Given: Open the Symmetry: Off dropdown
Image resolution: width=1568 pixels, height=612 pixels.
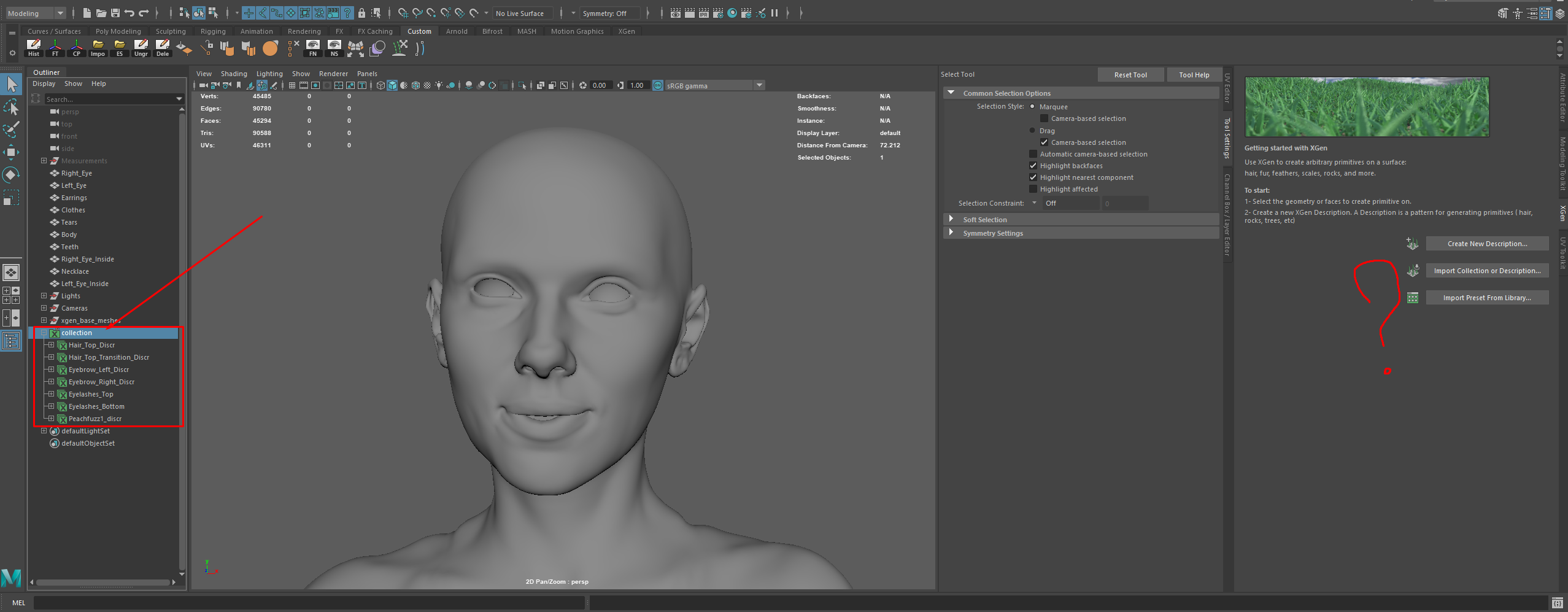Looking at the screenshot, I should tap(610, 13).
